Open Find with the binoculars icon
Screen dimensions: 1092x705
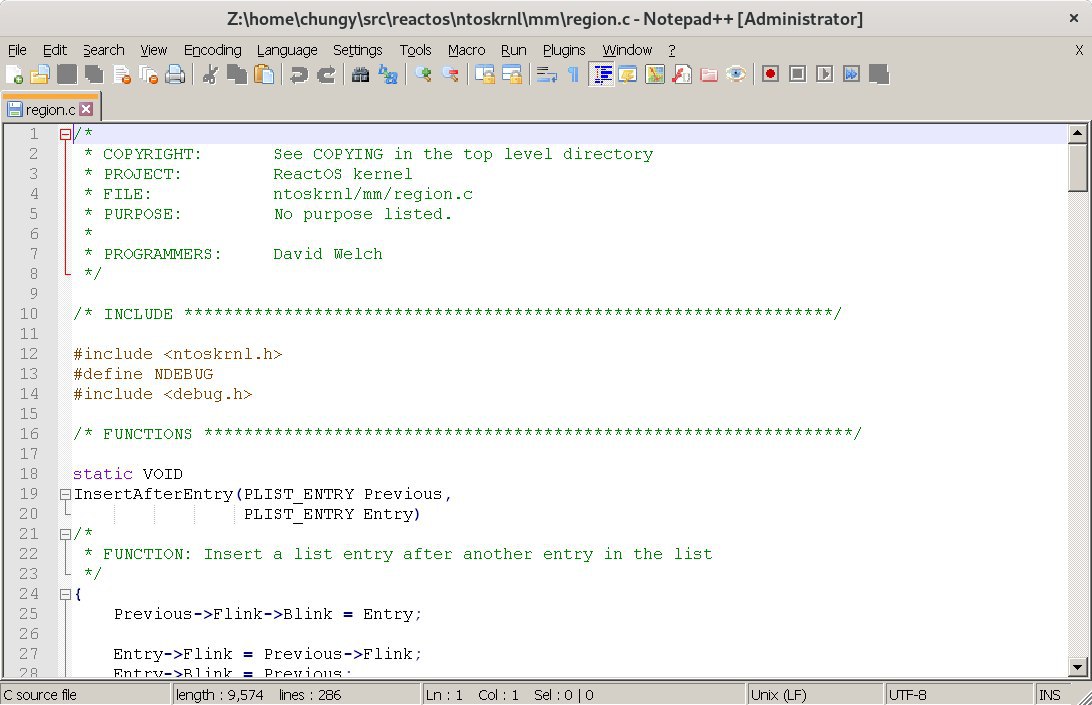pyautogui.click(x=360, y=75)
